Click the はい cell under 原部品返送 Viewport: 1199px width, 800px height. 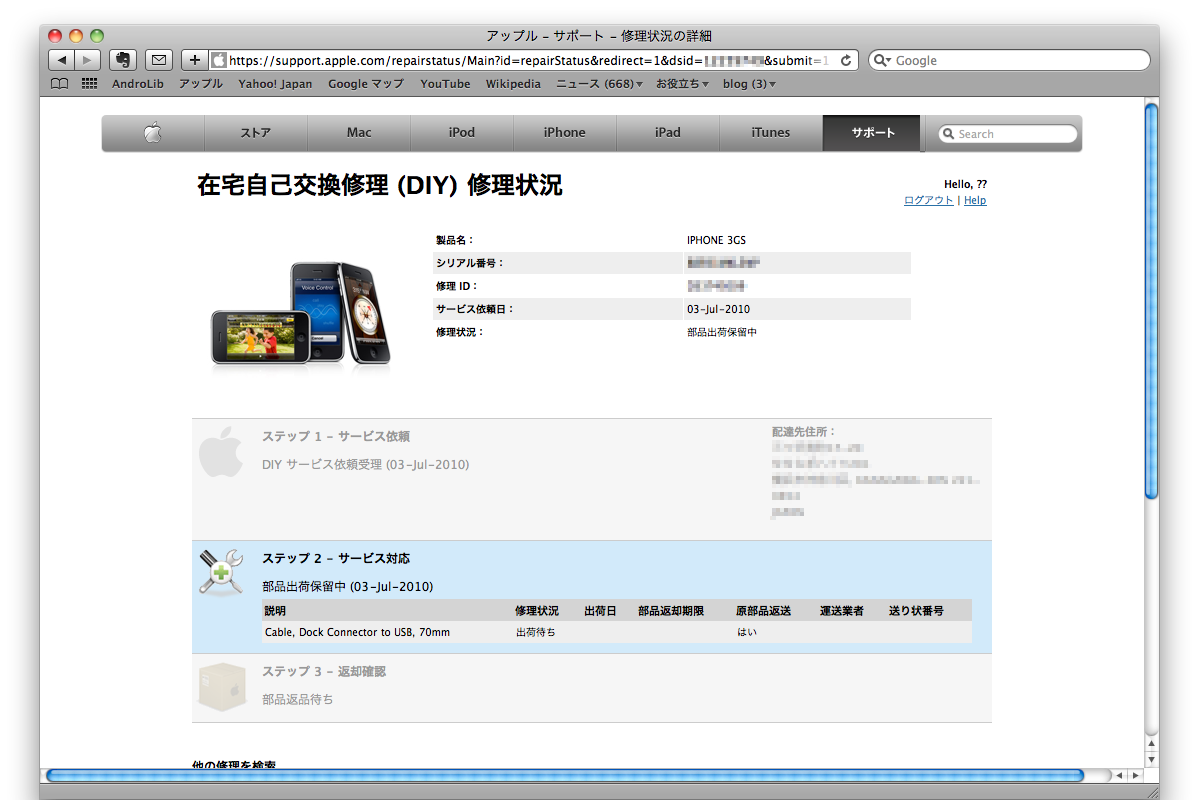tap(747, 632)
